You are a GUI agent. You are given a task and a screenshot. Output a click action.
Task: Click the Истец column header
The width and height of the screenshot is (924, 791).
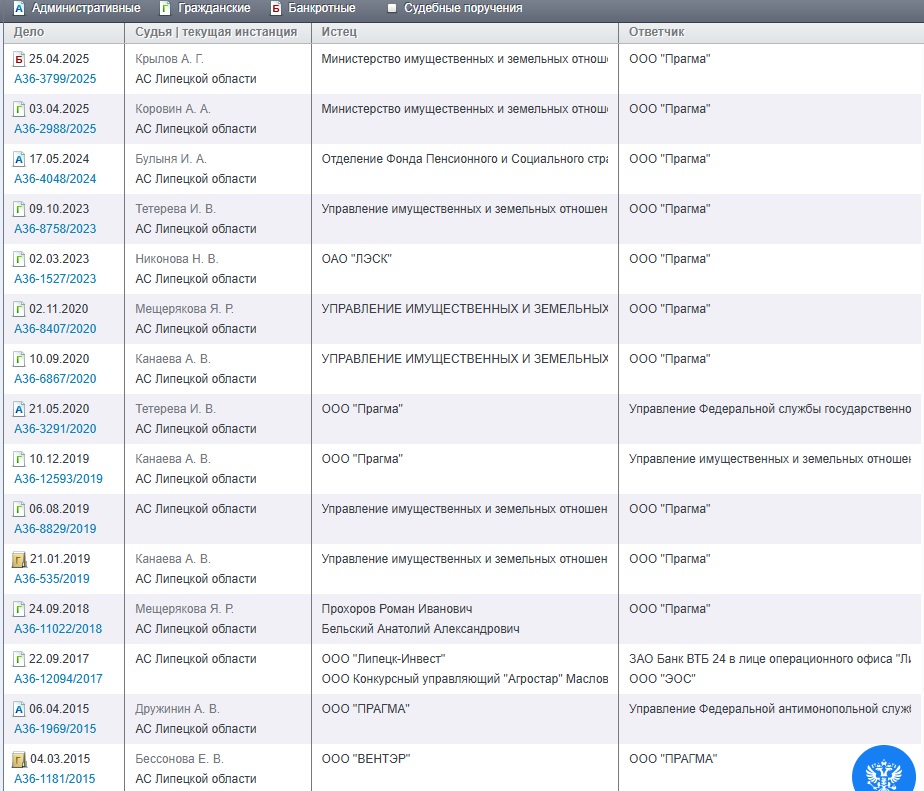pos(339,32)
